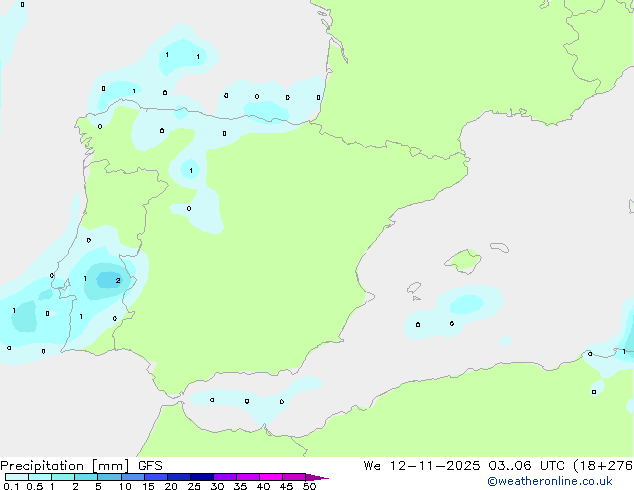634x490 pixels.
Task: Click the '2' precipitation value over Portugal
Action: tap(118, 280)
